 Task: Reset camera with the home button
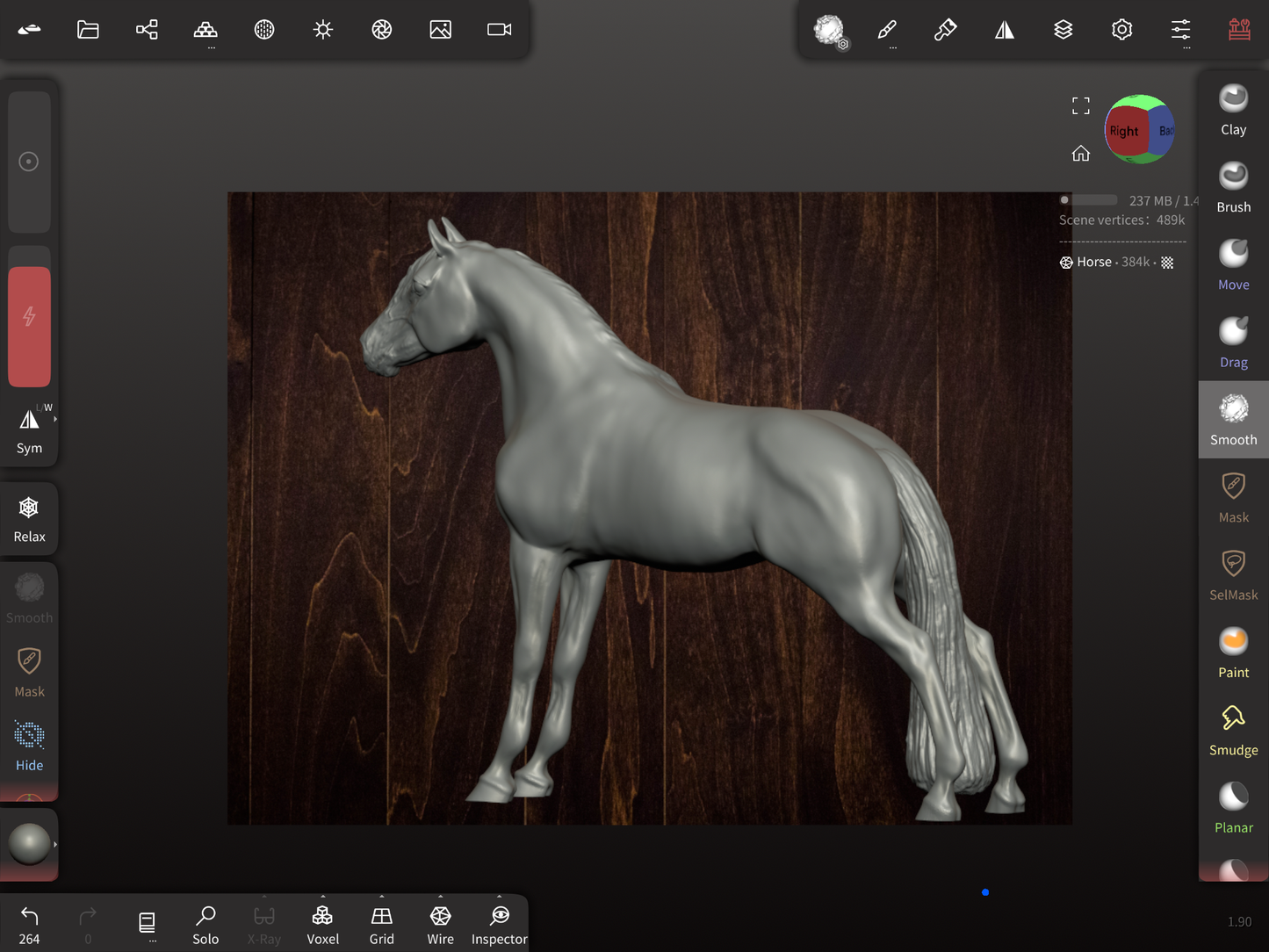tap(1080, 154)
